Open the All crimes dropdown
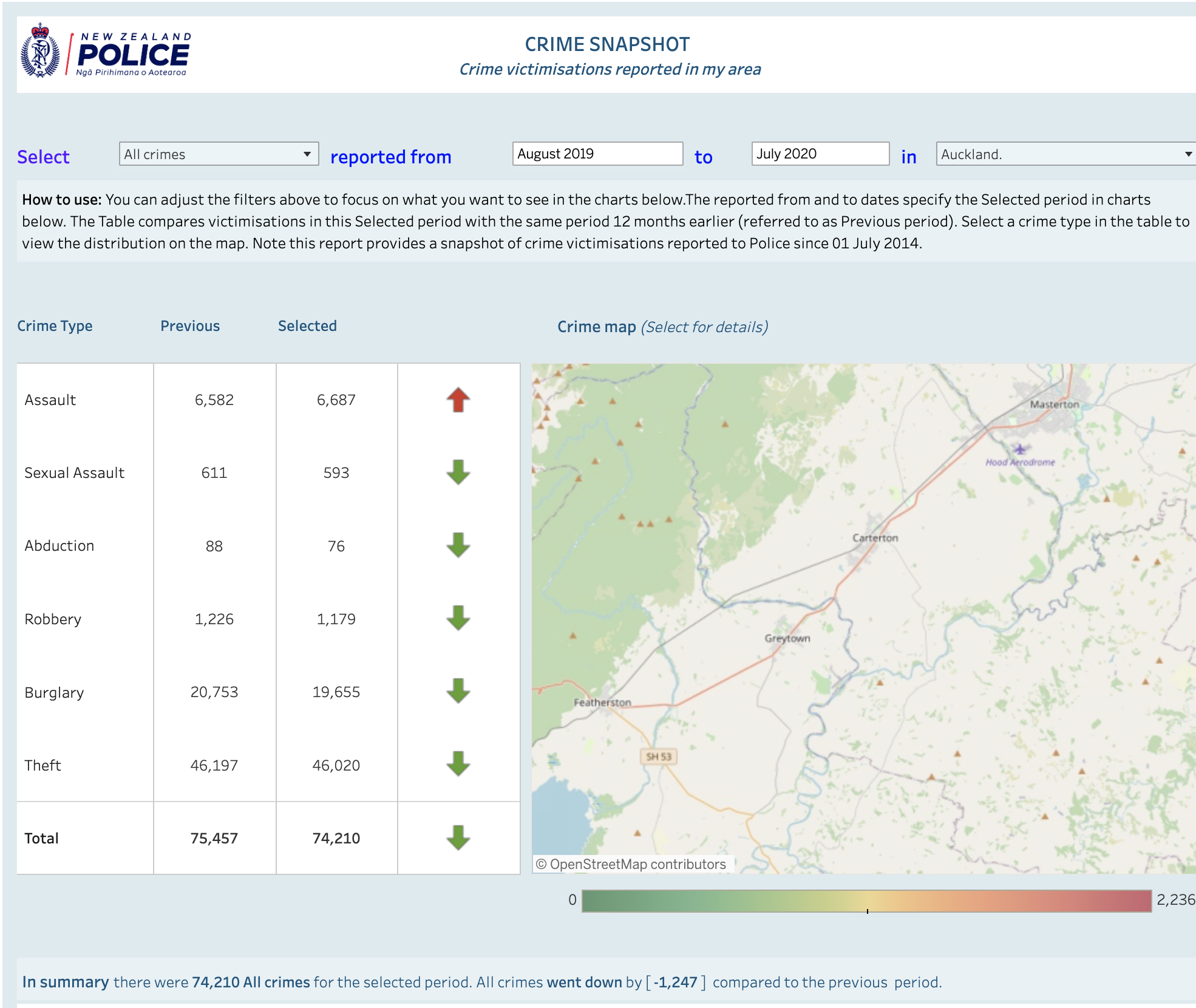 pyautogui.click(x=219, y=154)
